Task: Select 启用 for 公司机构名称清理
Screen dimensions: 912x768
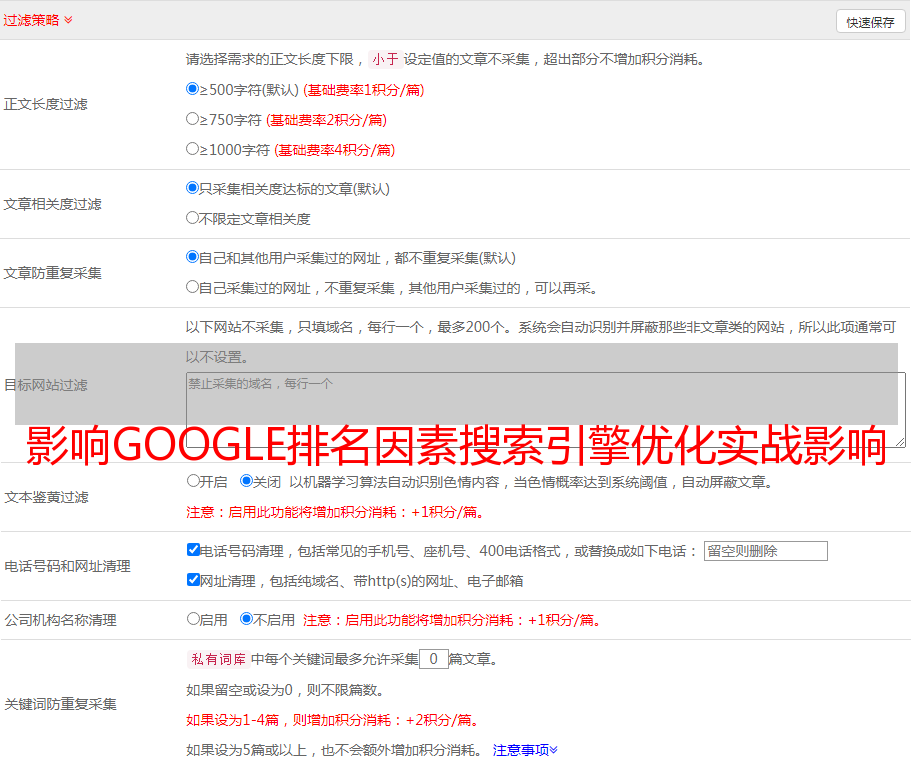Action: coord(193,618)
